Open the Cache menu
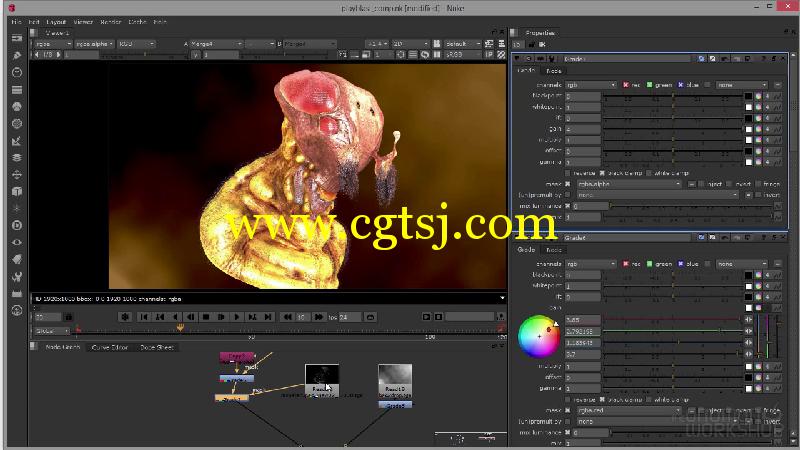 pos(137,22)
